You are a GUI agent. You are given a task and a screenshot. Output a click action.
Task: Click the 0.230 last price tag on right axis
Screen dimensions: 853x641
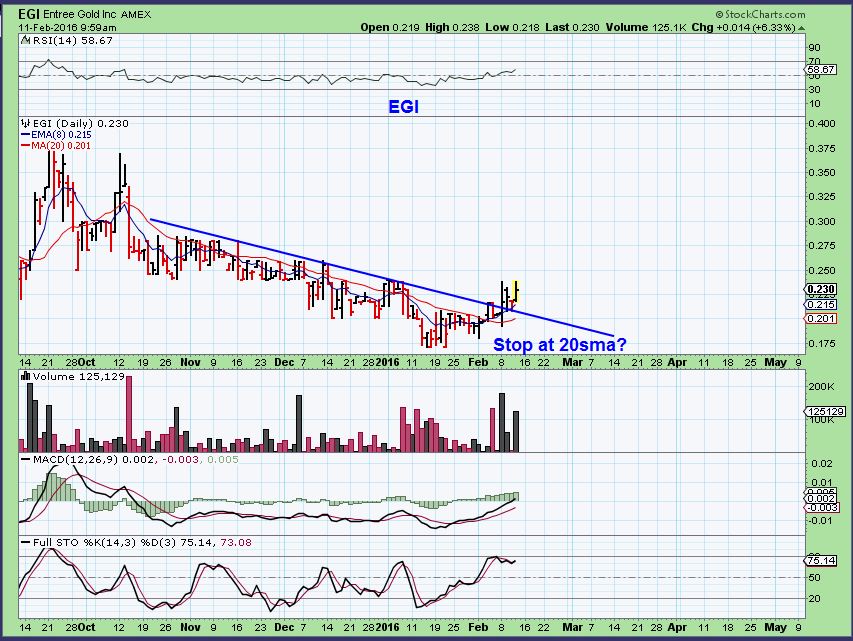pyautogui.click(x=821, y=289)
